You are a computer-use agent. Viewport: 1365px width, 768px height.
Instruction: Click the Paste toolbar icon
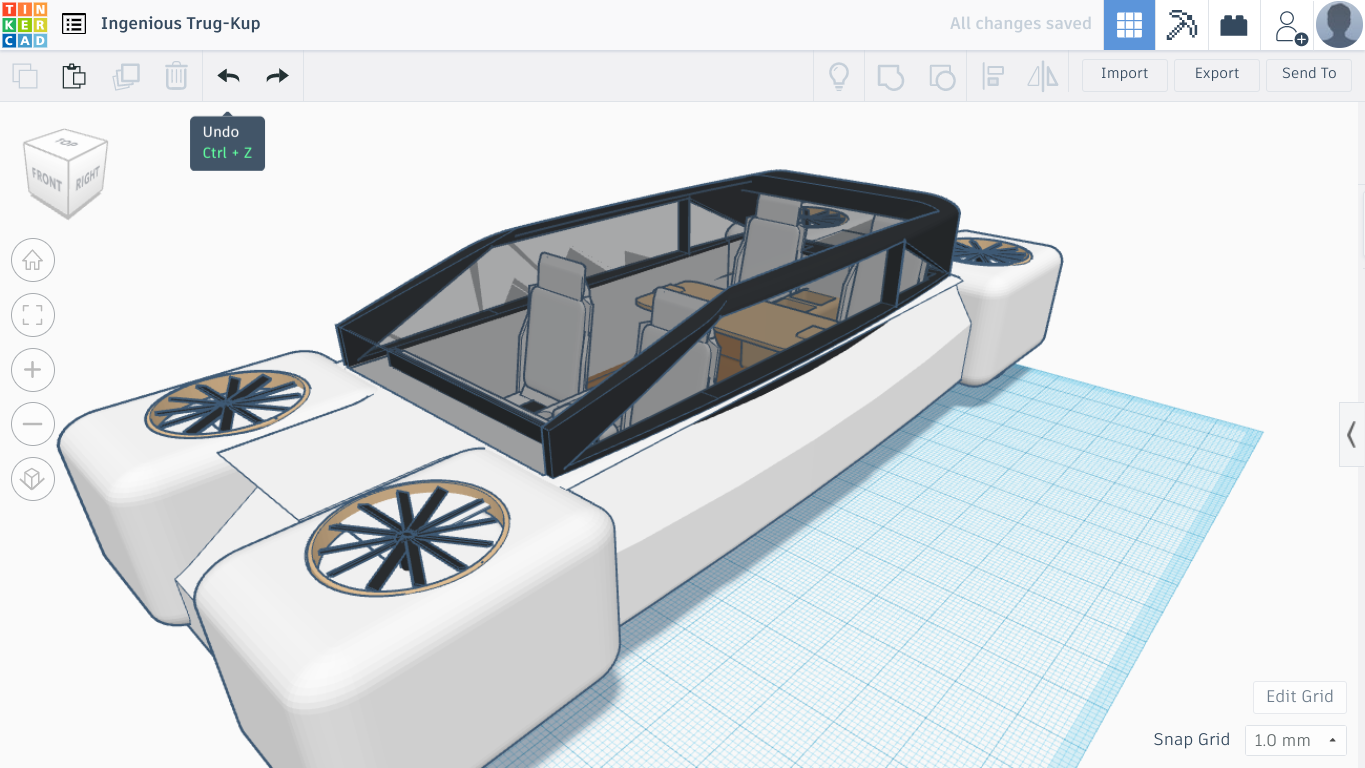click(x=74, y=76)
